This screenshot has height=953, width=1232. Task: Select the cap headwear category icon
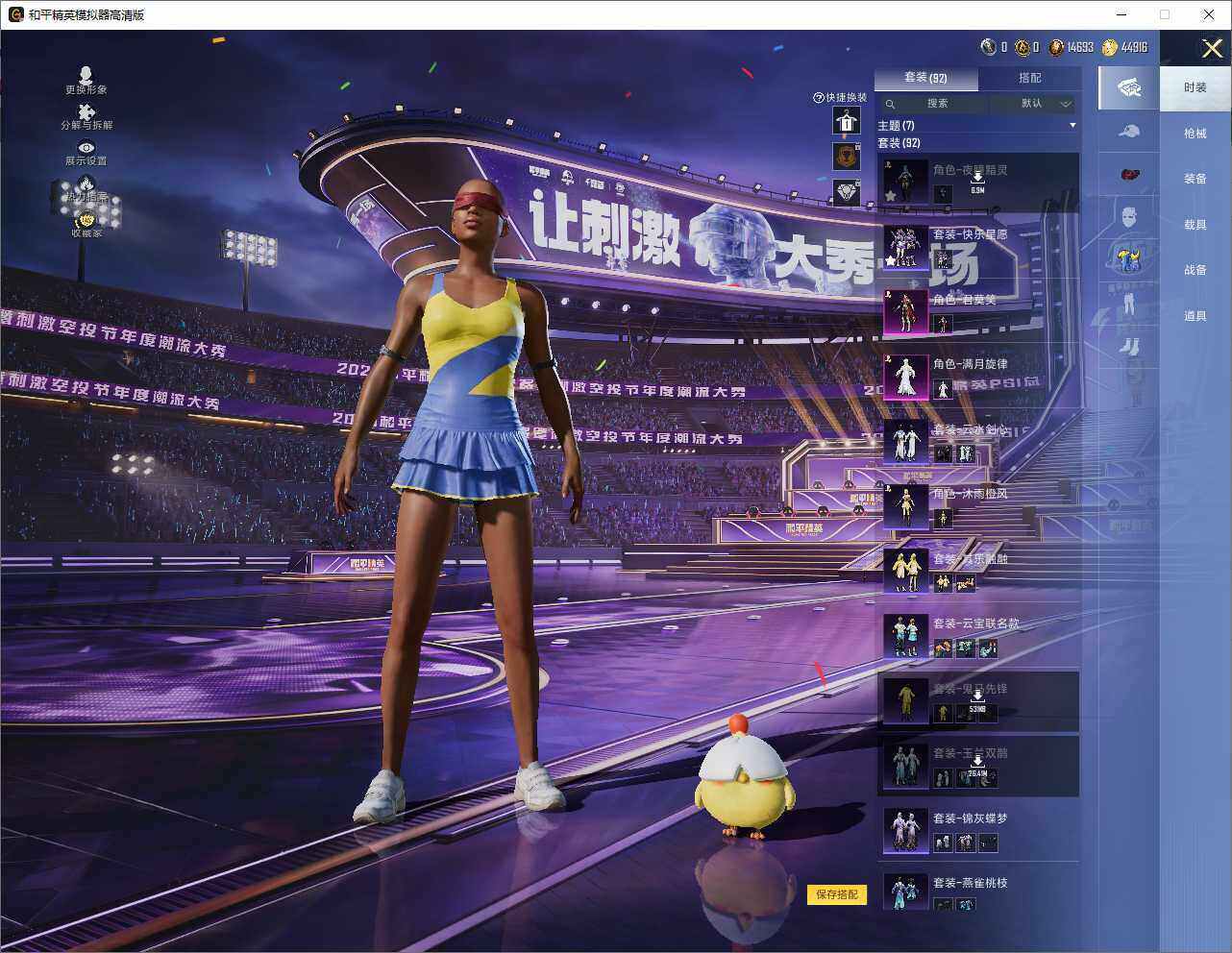click(x=1129, y=131)
